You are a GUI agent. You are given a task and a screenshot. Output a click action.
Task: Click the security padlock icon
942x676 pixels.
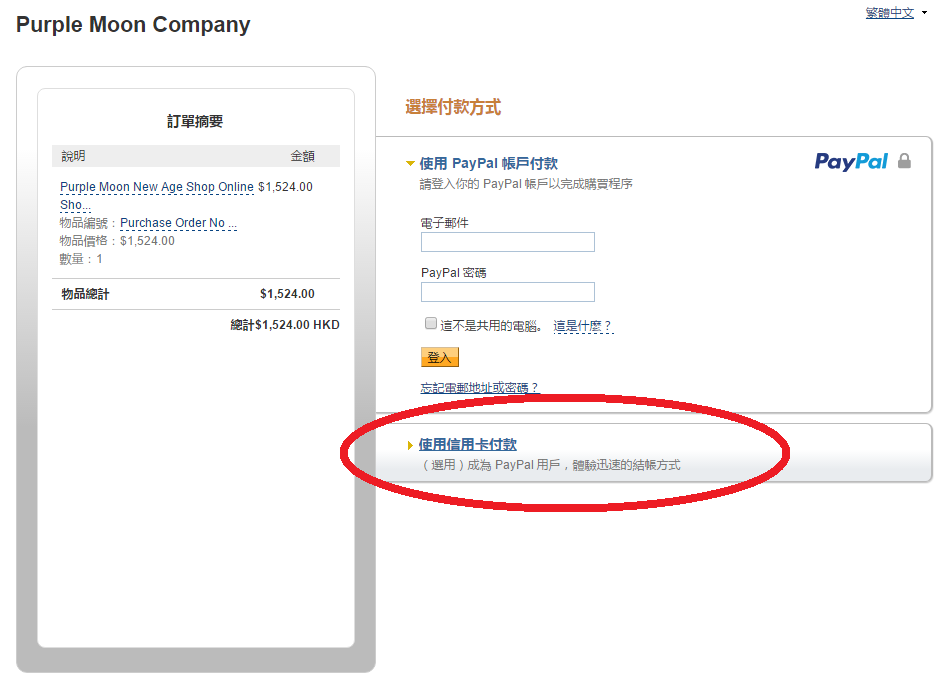tap(904, 161)
